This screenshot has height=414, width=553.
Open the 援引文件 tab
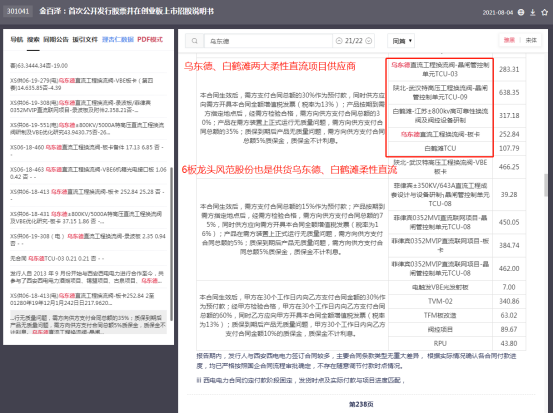[85, 39]
